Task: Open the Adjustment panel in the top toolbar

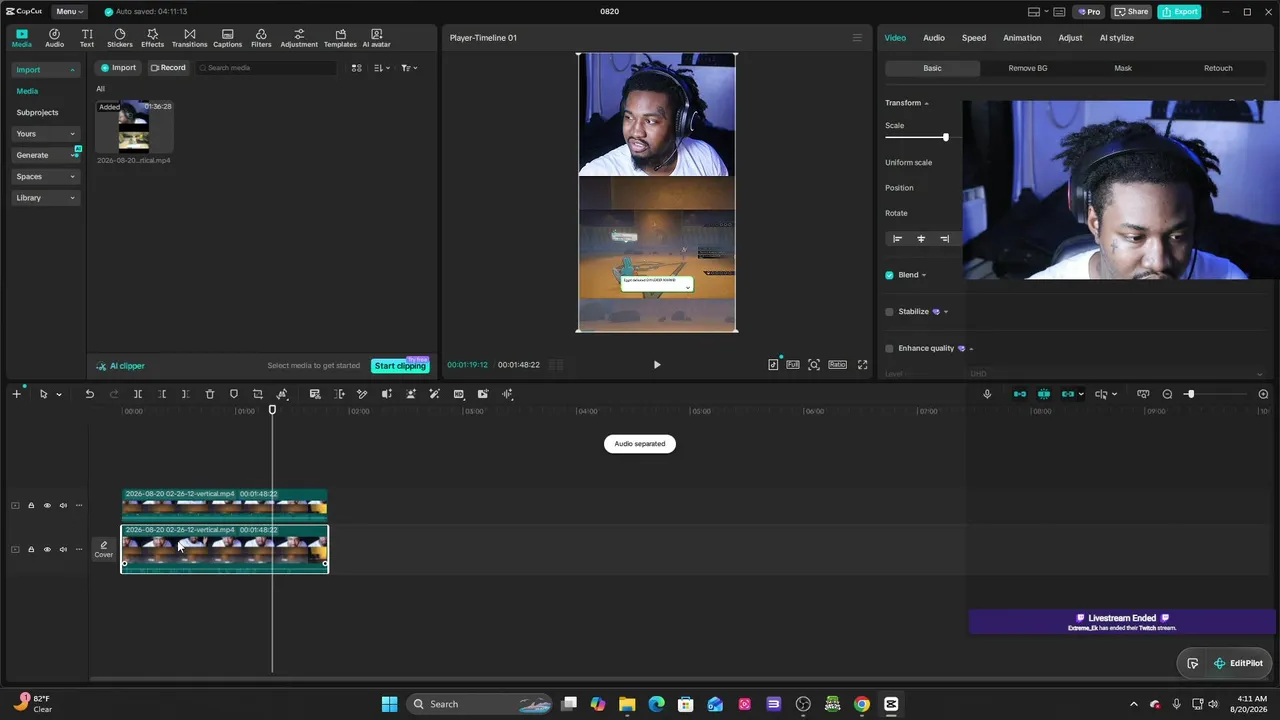Action: click(299, 38)
